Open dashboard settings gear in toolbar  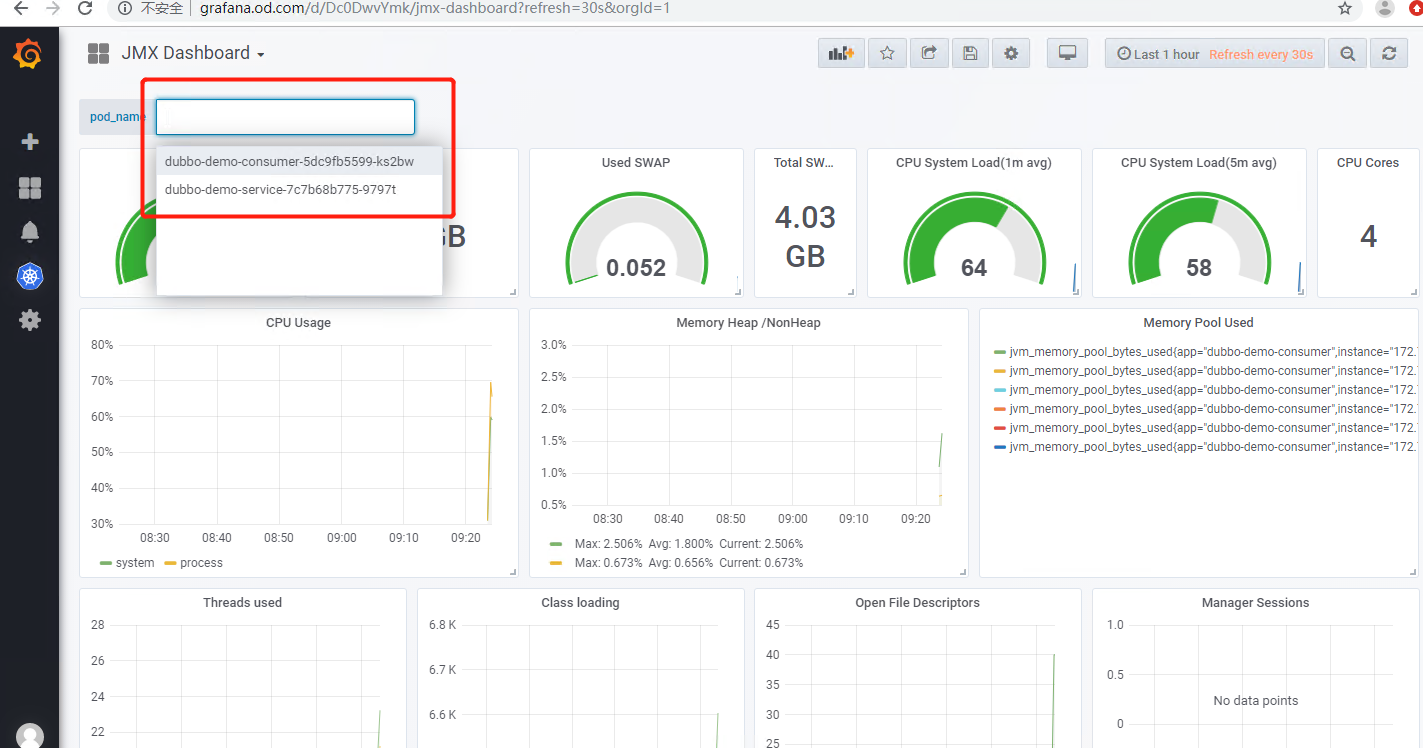1011,54
